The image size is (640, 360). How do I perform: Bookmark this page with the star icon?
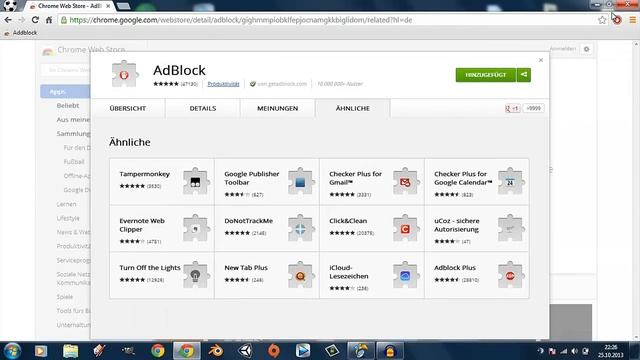[602, 20]
